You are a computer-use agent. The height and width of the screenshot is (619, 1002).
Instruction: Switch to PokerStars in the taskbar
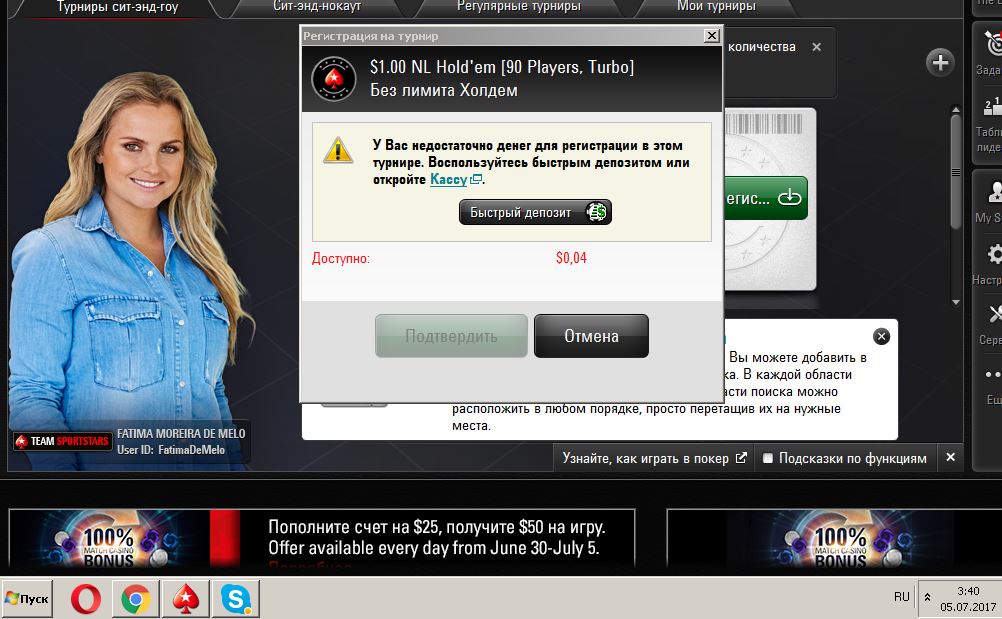point(185,599)
